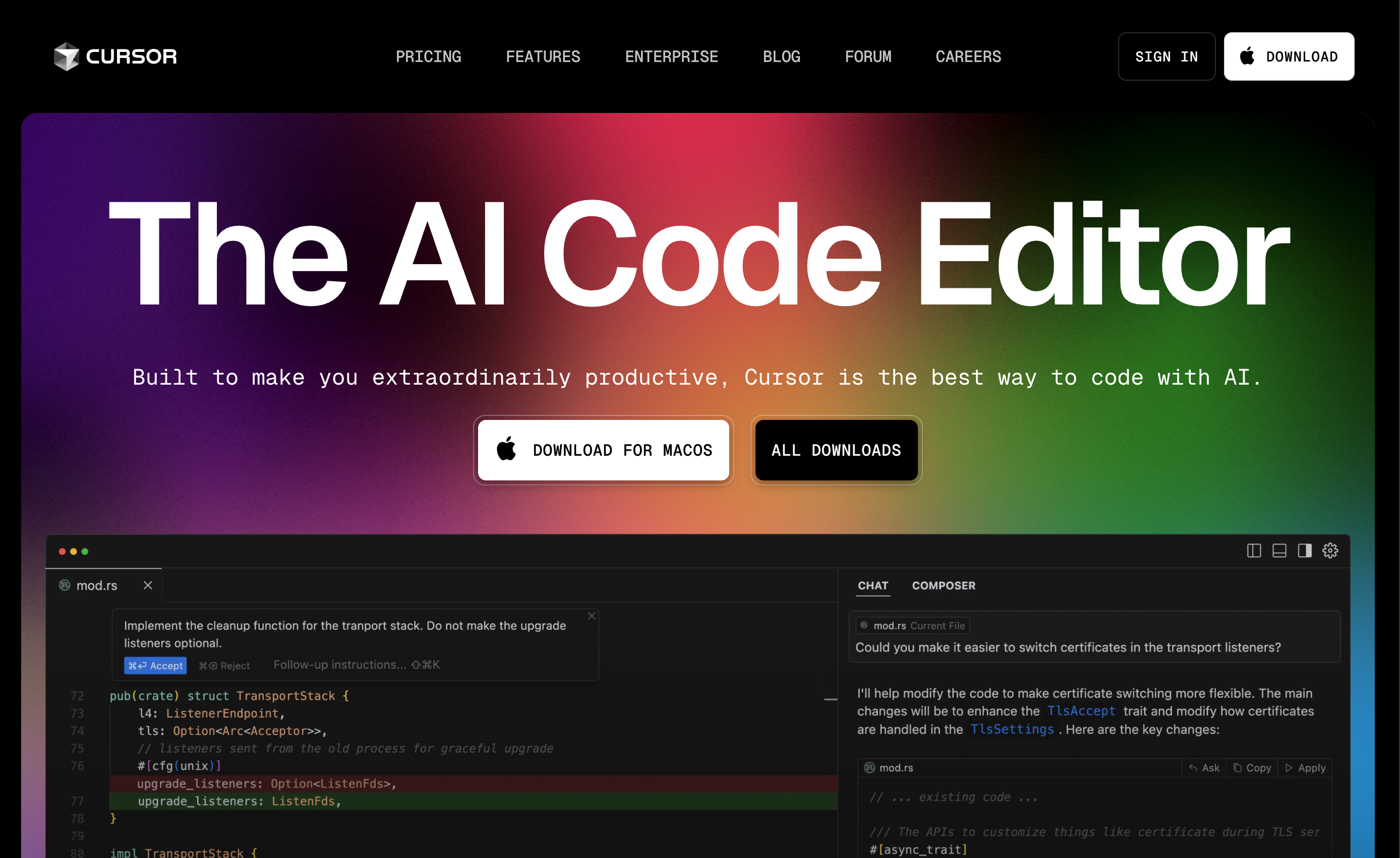Toggle left sidebar layout icon
This screenshot has width=1400, height=858.
(1253, 550)
